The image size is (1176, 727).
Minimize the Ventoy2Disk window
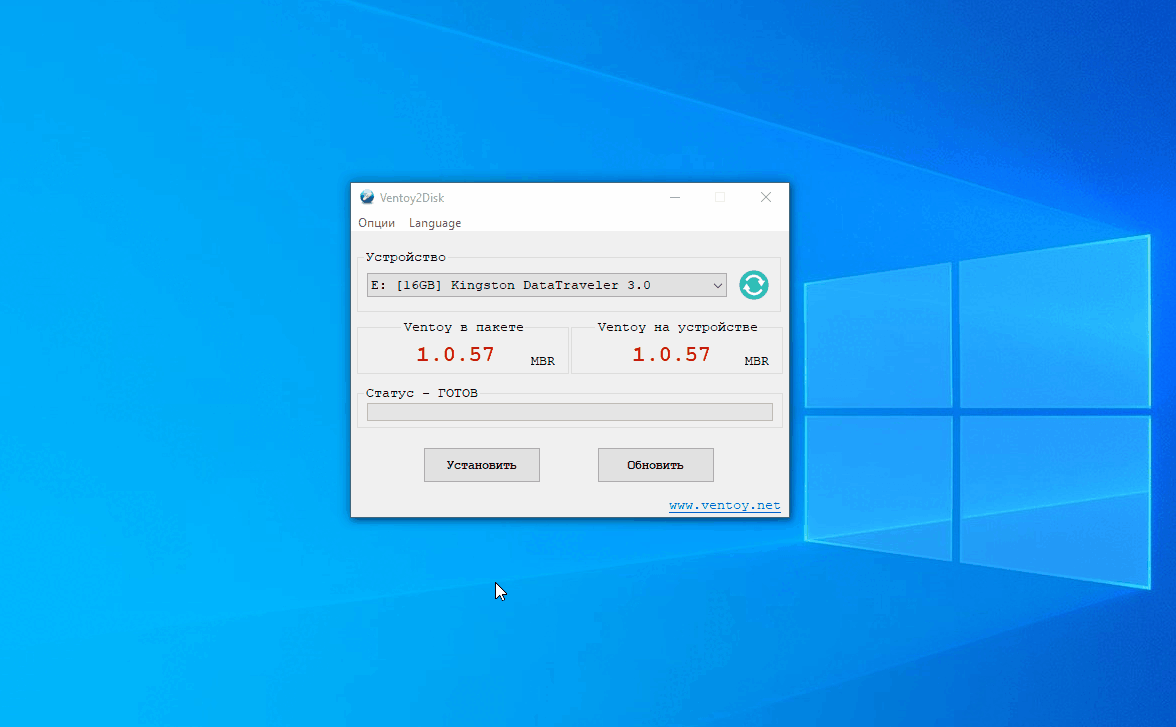coord(675,197)
